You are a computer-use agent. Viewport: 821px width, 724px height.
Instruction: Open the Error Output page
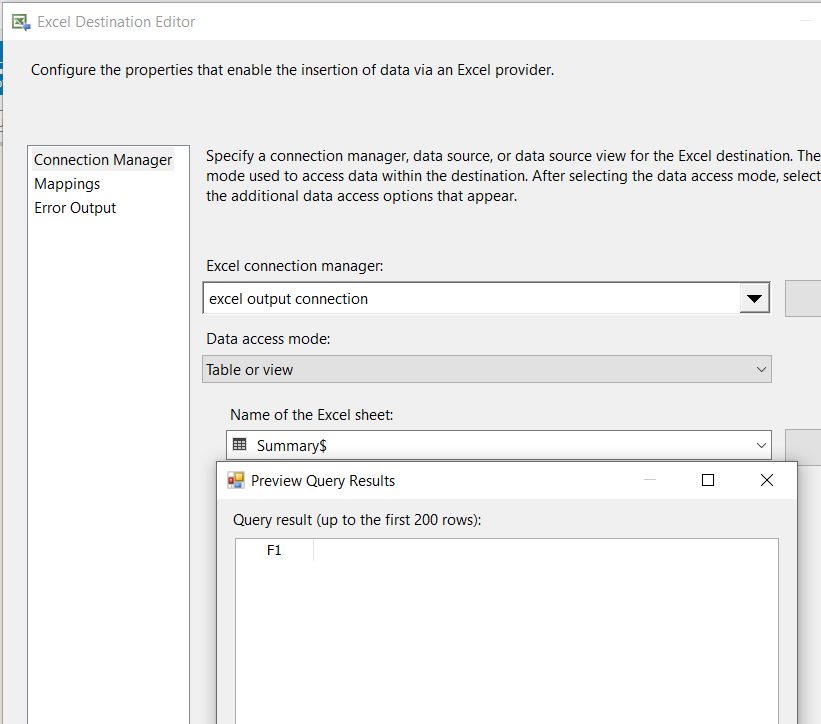coord(75,208)
